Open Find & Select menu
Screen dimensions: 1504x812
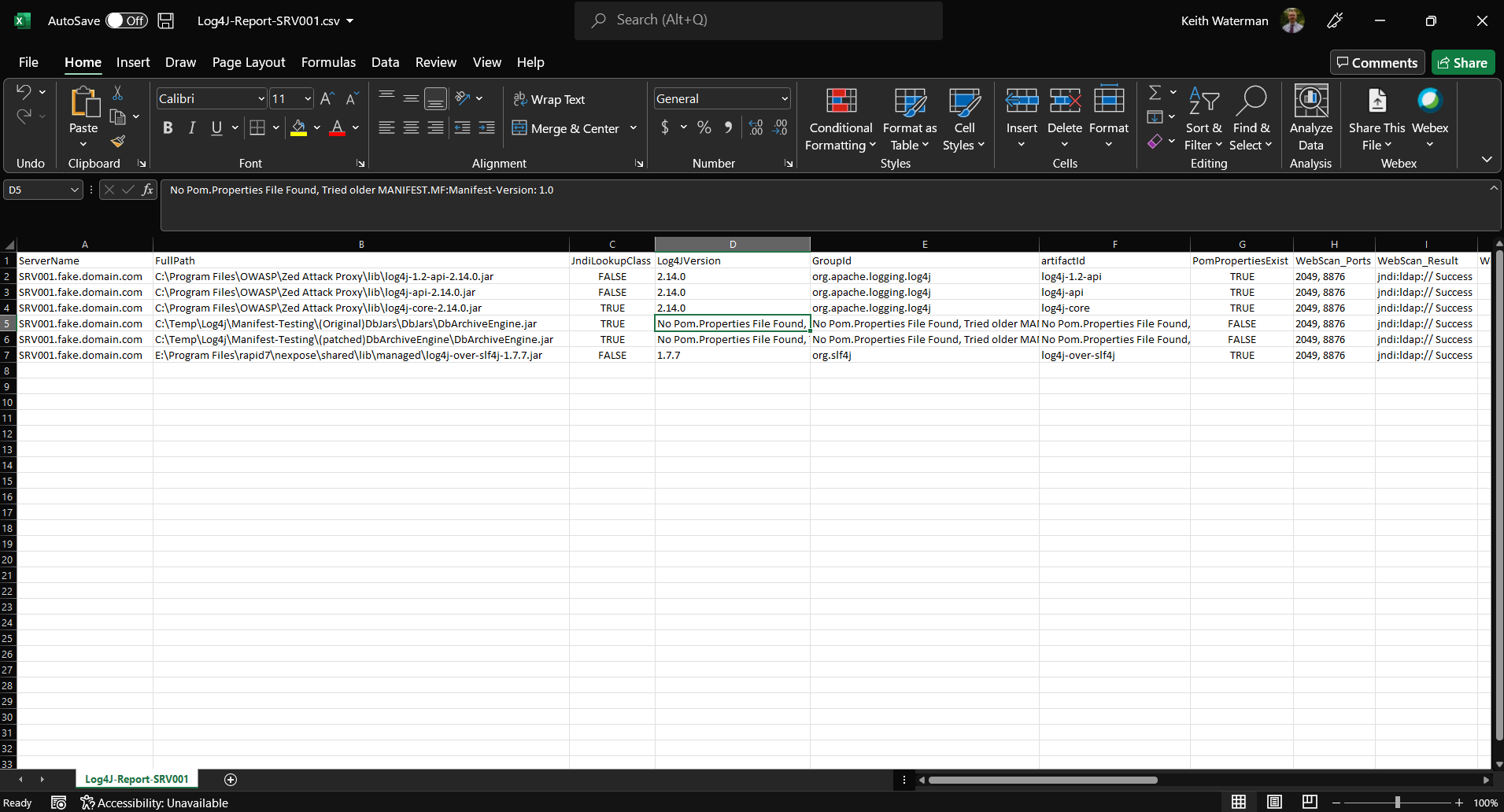pos(1251,119)
